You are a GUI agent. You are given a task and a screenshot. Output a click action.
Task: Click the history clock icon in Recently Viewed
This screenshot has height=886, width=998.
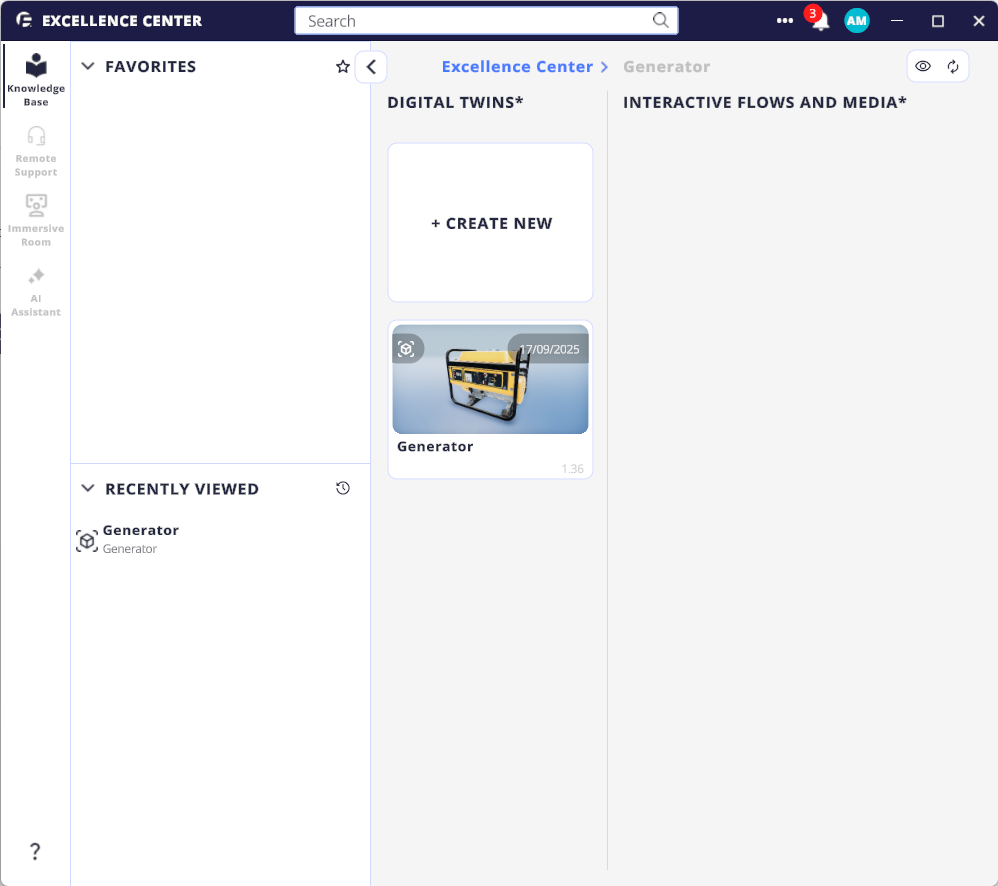coord(343,489)
